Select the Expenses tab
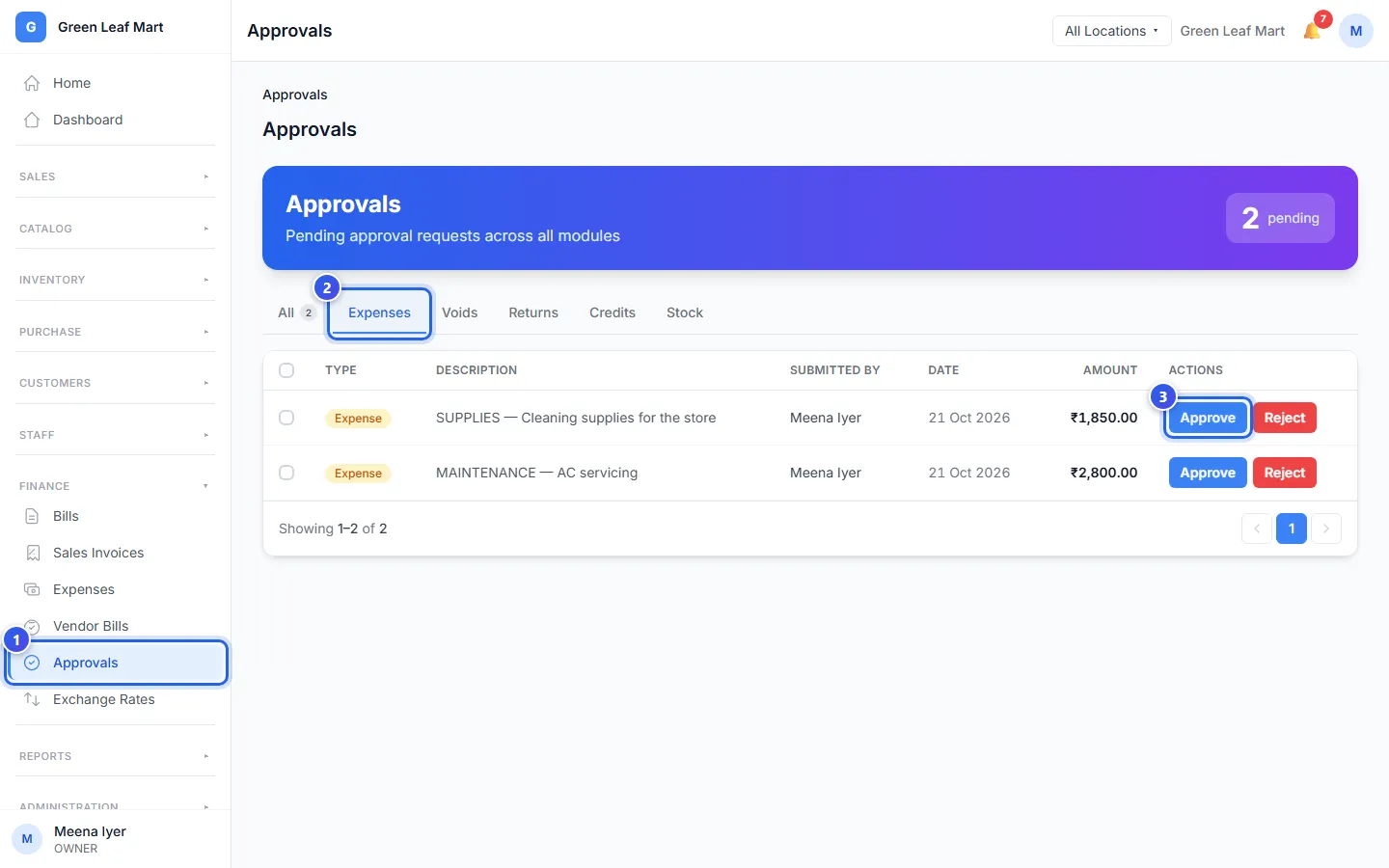Viewport: 1389px width, 868px height. point(379,312)
